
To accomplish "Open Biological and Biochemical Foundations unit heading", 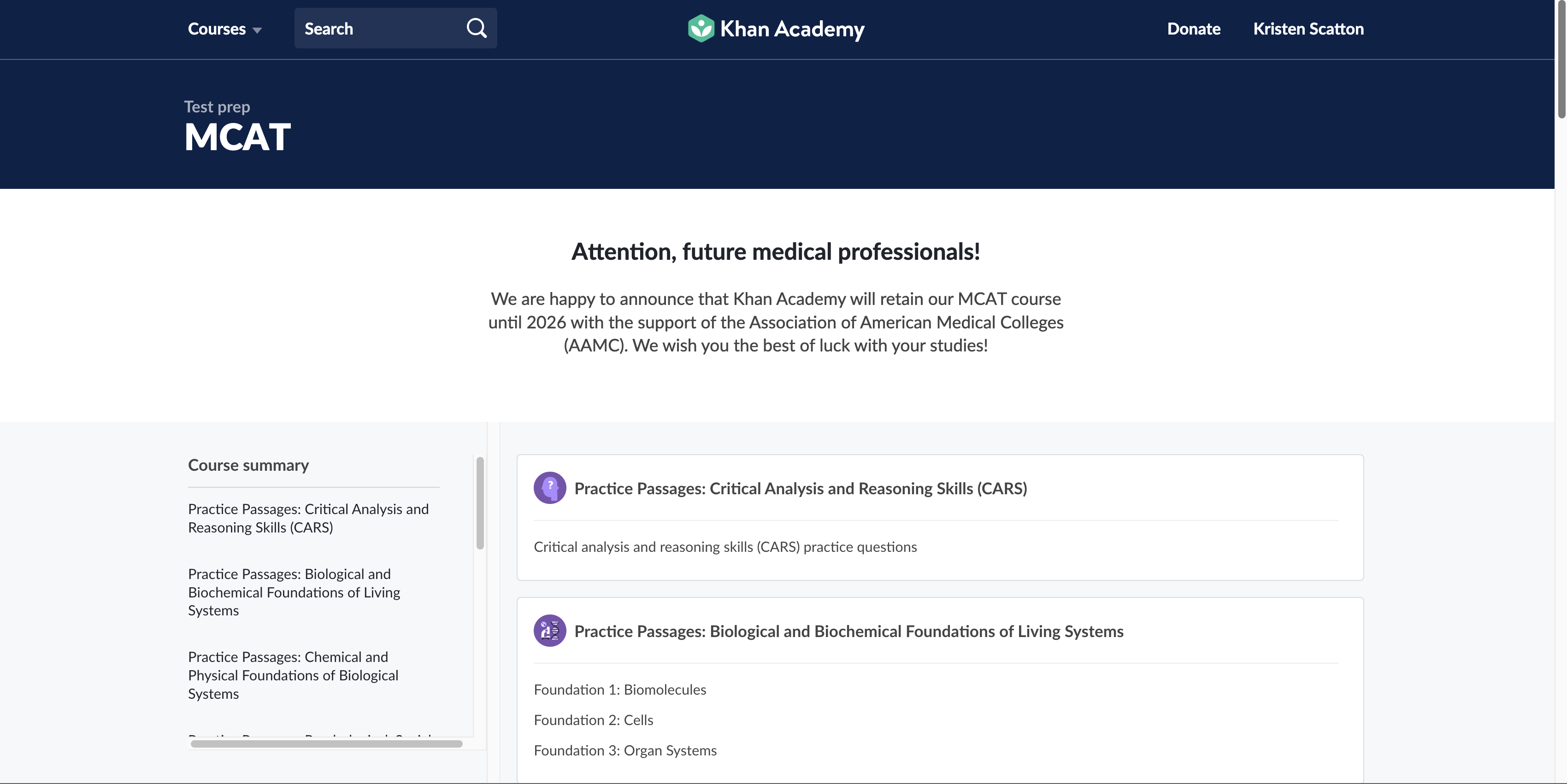I will (x=848, y=632).
